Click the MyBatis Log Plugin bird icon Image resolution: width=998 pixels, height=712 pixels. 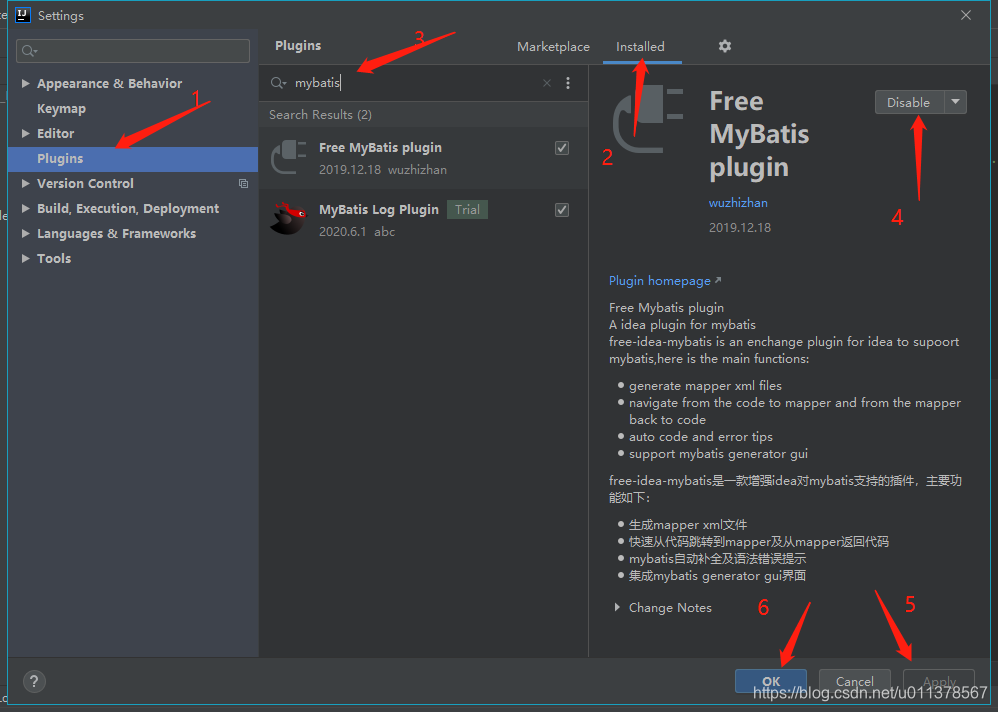[x=288, y=219]
